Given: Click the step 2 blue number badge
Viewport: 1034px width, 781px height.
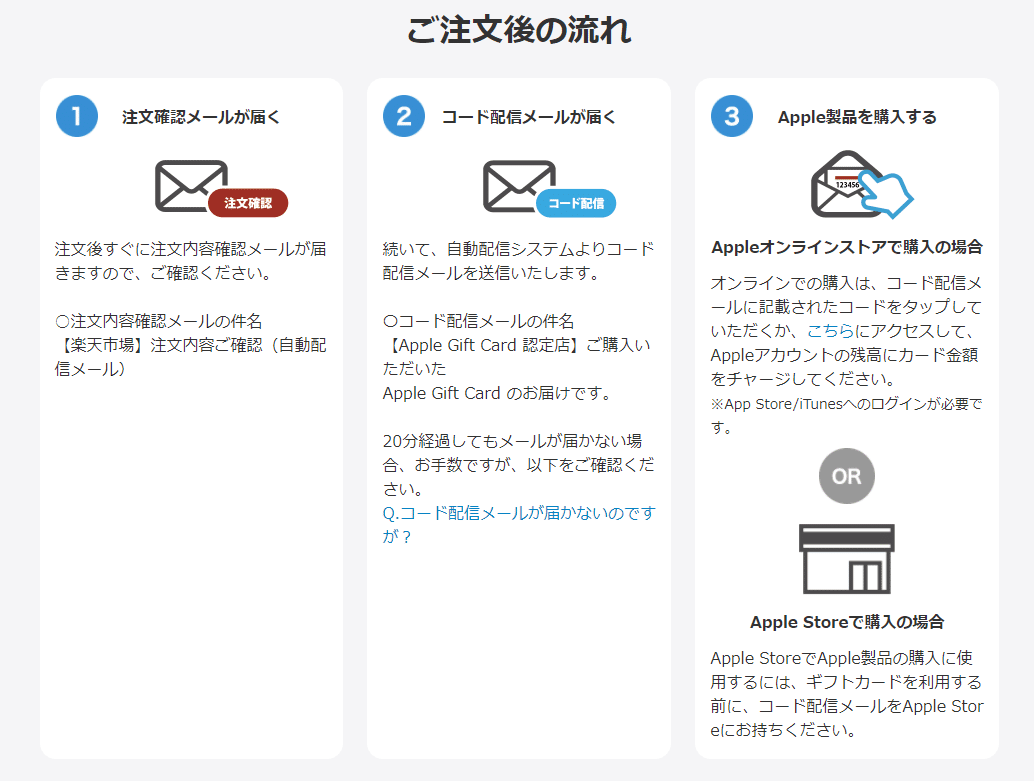Looking at the screenshot, I should click(404, 116).
